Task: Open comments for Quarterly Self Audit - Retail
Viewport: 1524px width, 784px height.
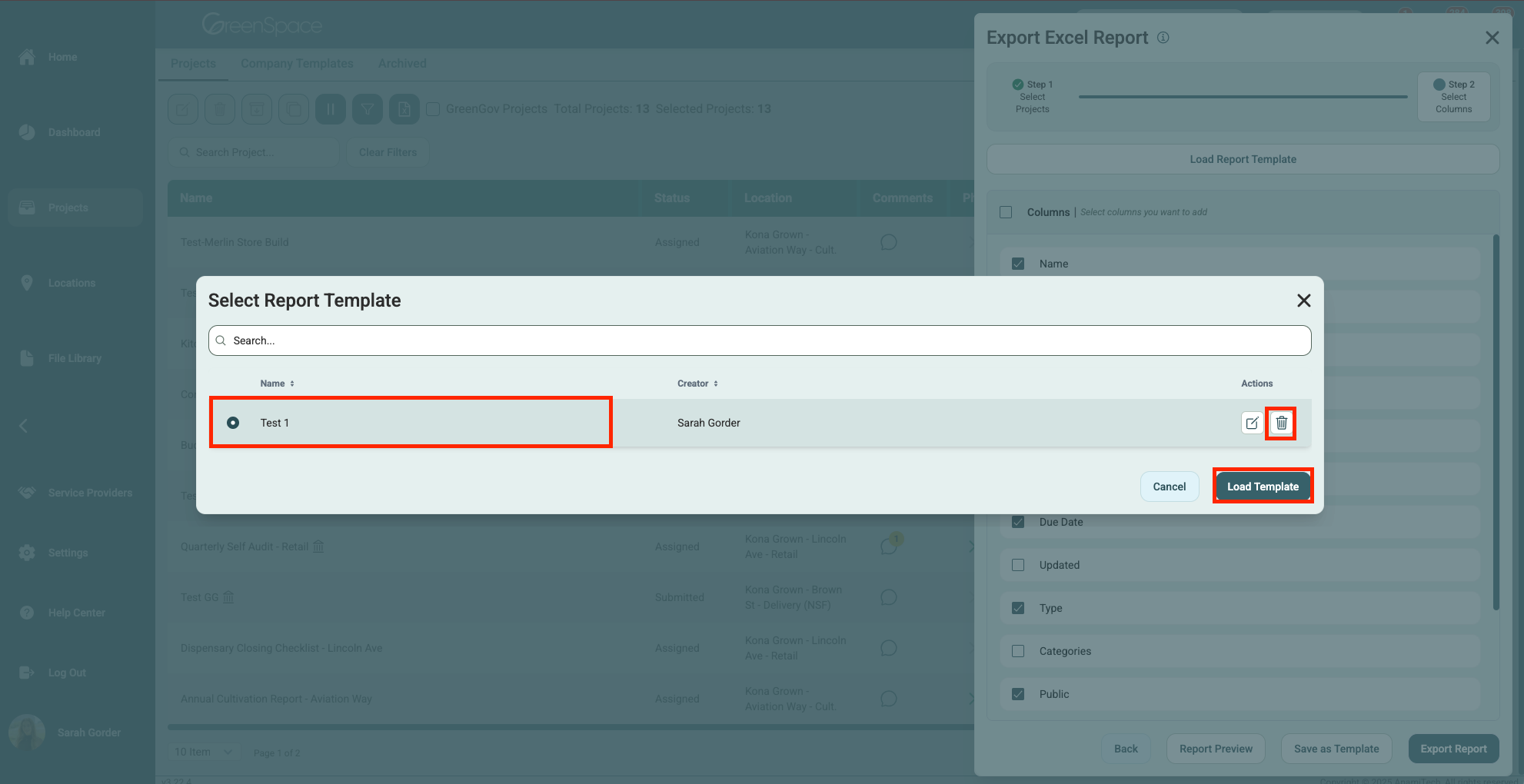Action: tap(889, 546)
